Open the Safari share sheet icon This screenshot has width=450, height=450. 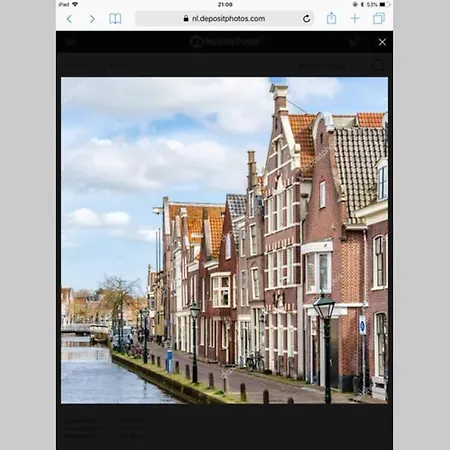pyautogui.click(x=331, y=18)
